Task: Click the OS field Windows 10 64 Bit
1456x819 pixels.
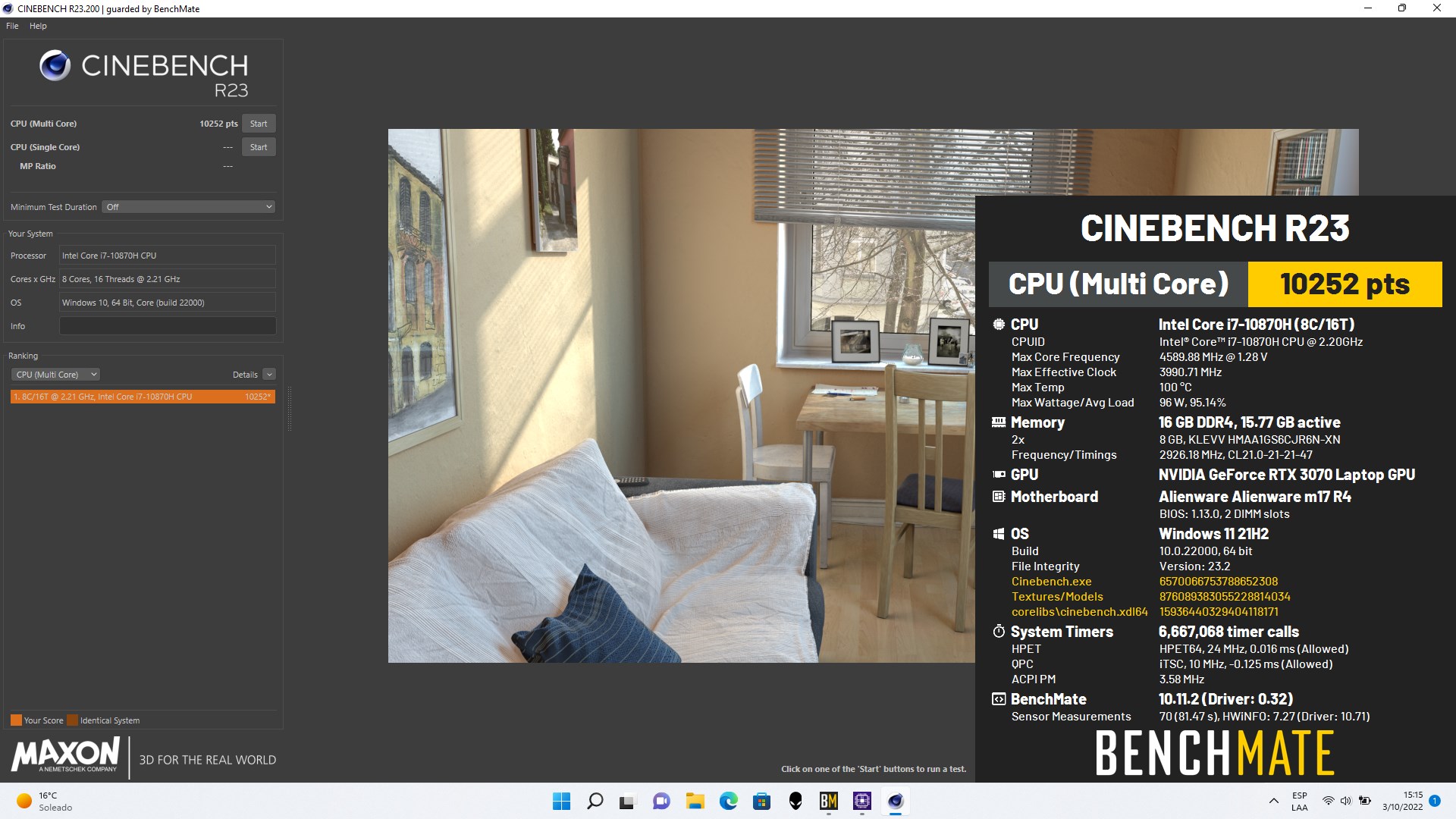Action: click(168, 303)
